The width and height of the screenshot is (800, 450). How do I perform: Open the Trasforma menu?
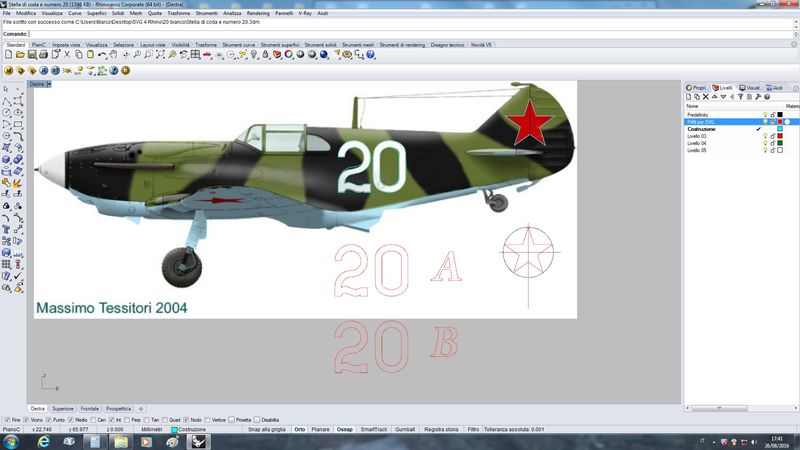pyautogui.click(x=179, y=13)
